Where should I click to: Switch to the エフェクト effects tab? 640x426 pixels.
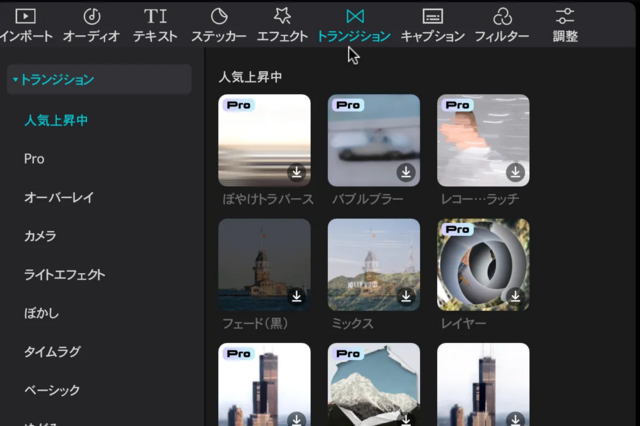point(282,25)
